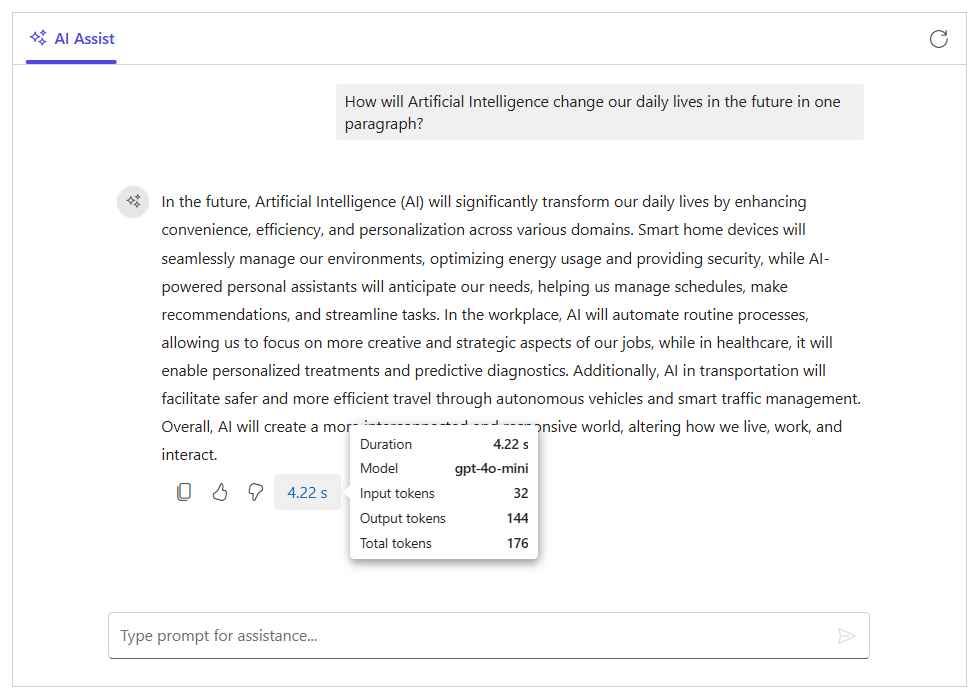Image resolution: width=972 pixels, height=692 pixels.
Task: Dislike the response with thumbs down
Action: click(255, 492)
